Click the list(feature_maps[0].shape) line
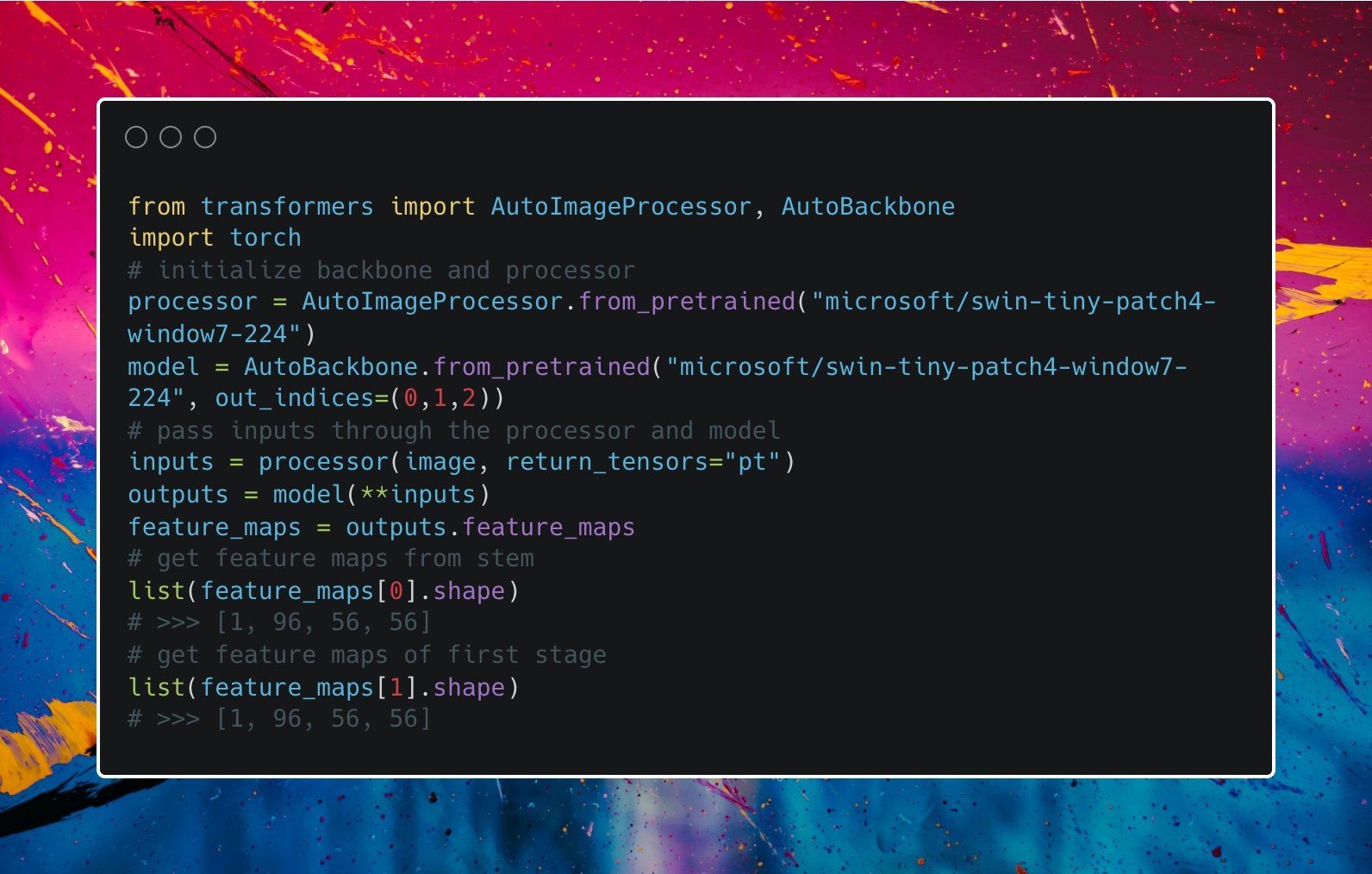Screen dimensions: 1372x874 click(323, 591)
